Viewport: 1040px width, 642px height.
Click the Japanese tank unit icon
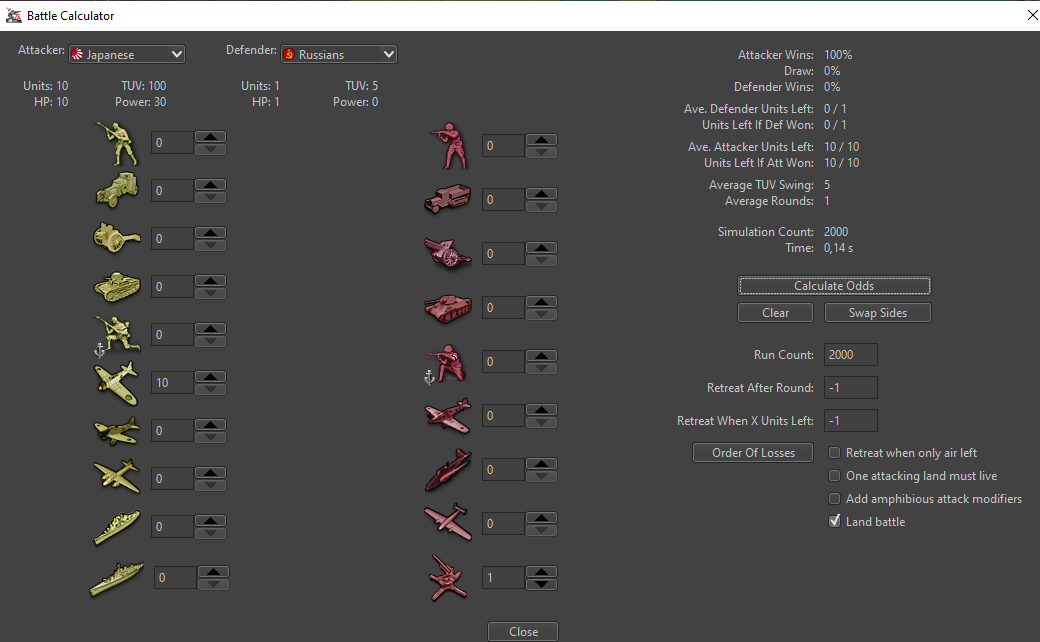118,287
